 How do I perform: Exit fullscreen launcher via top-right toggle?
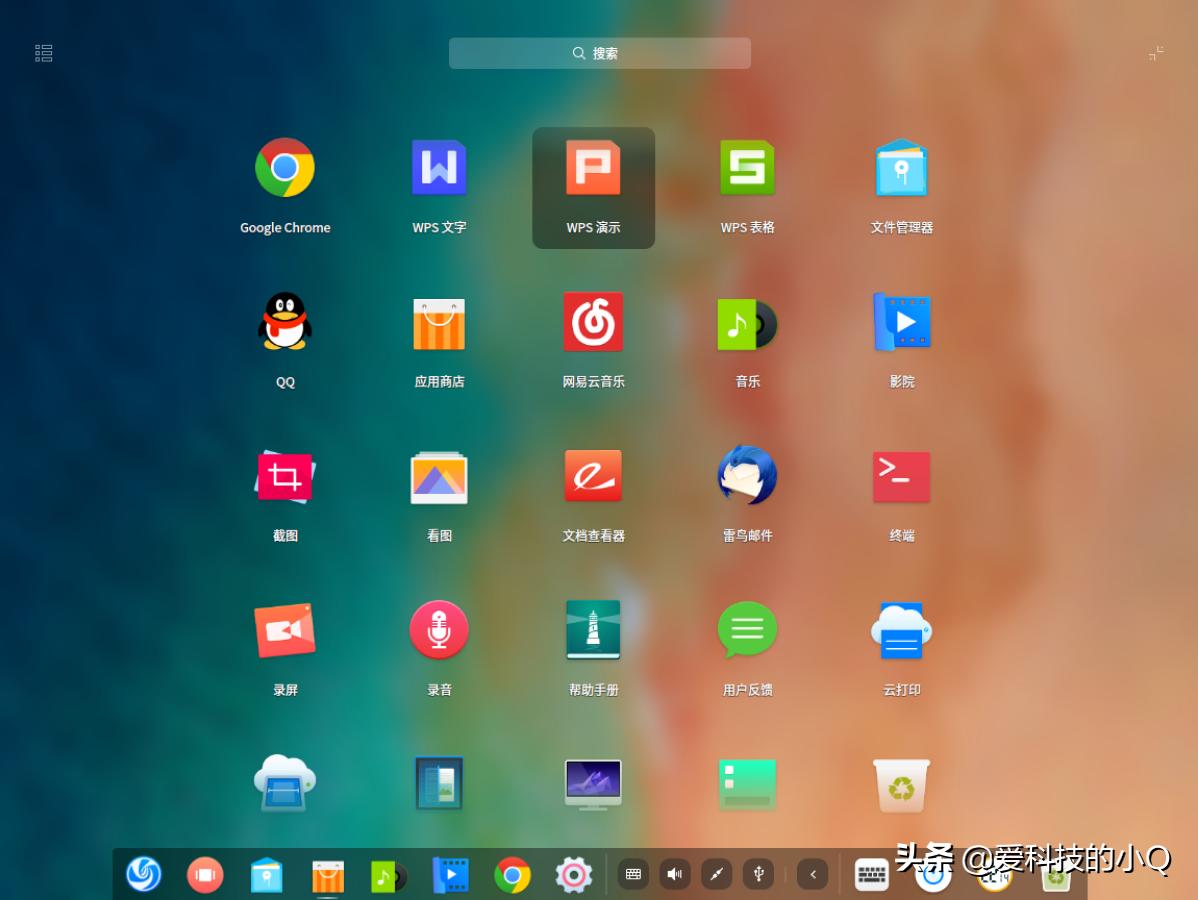(1156, 52)
